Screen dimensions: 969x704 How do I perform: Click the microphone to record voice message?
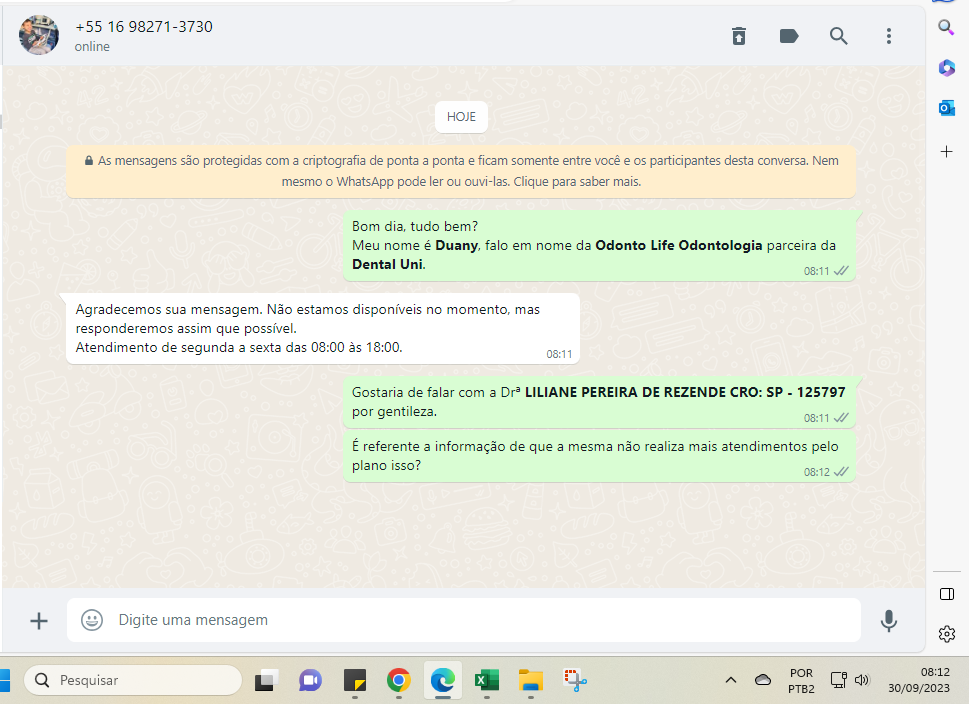pyautogui.click(x=888, y=621)
